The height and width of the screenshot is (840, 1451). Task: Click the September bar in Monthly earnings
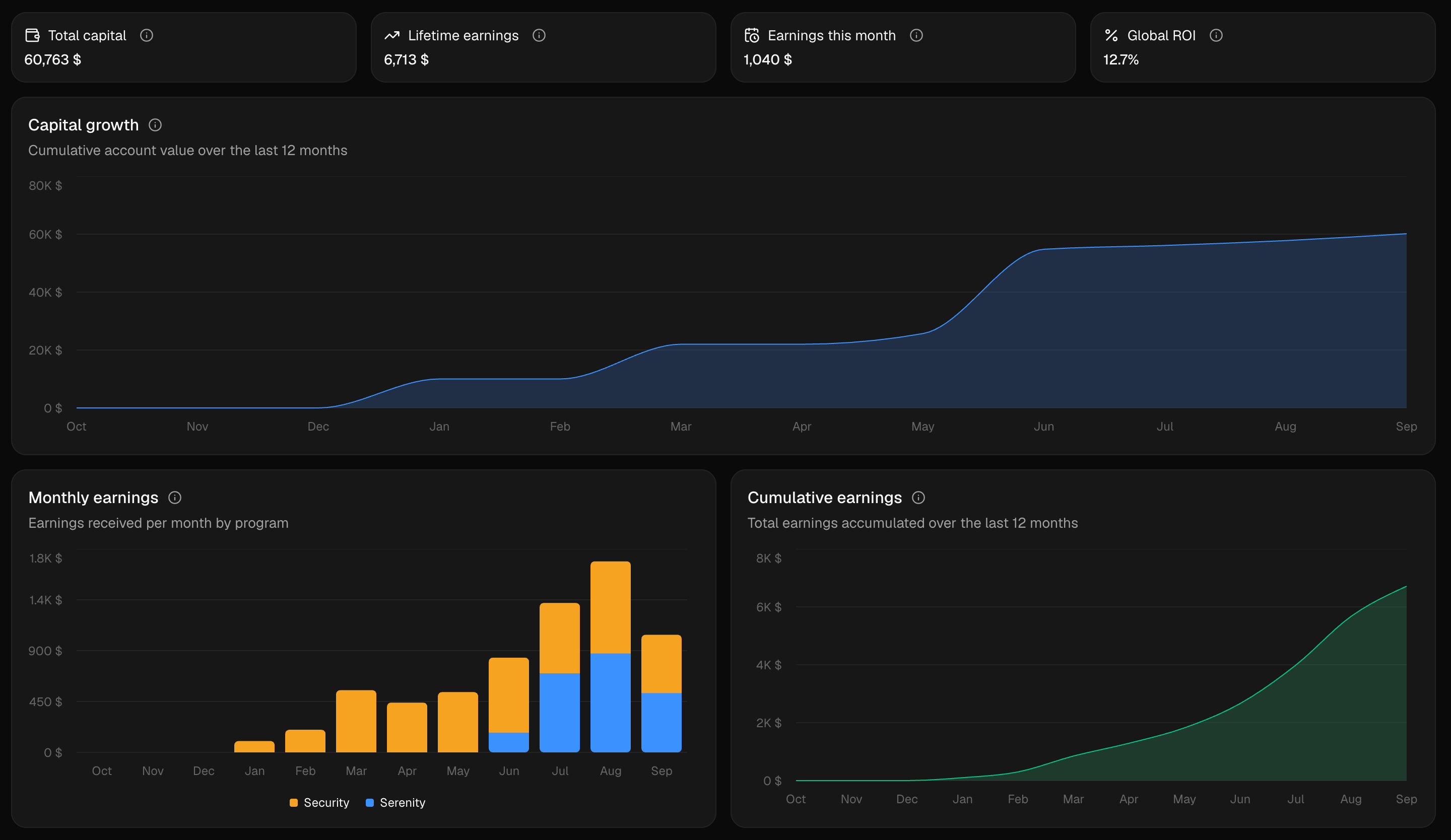[x=662, y=694]
